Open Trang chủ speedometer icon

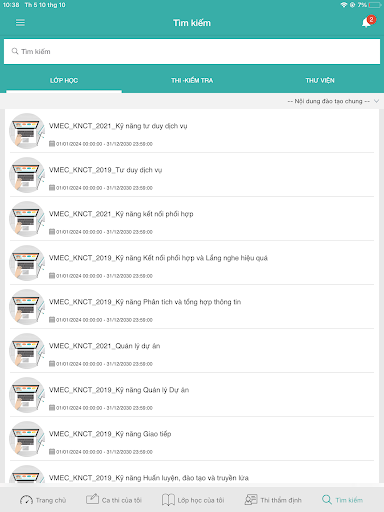(26, 500)
